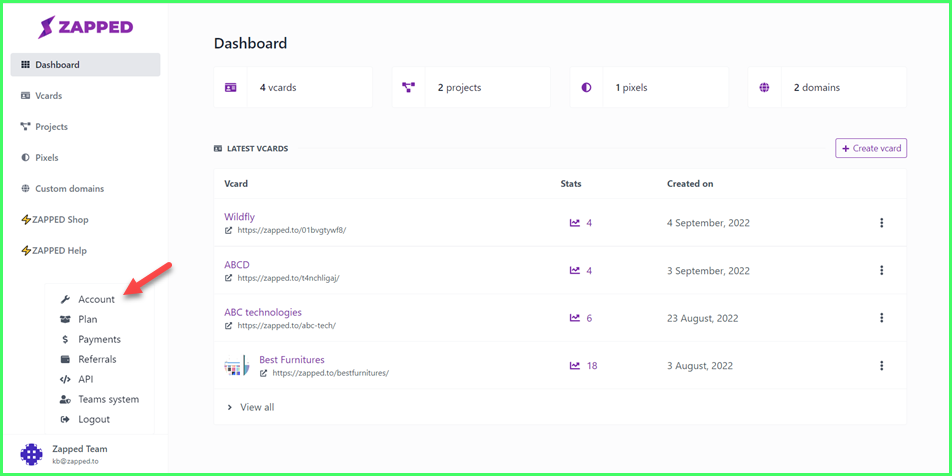Open Teams system from user menu
The width and height of the screenshot is (952, 476).
point(108,400)
